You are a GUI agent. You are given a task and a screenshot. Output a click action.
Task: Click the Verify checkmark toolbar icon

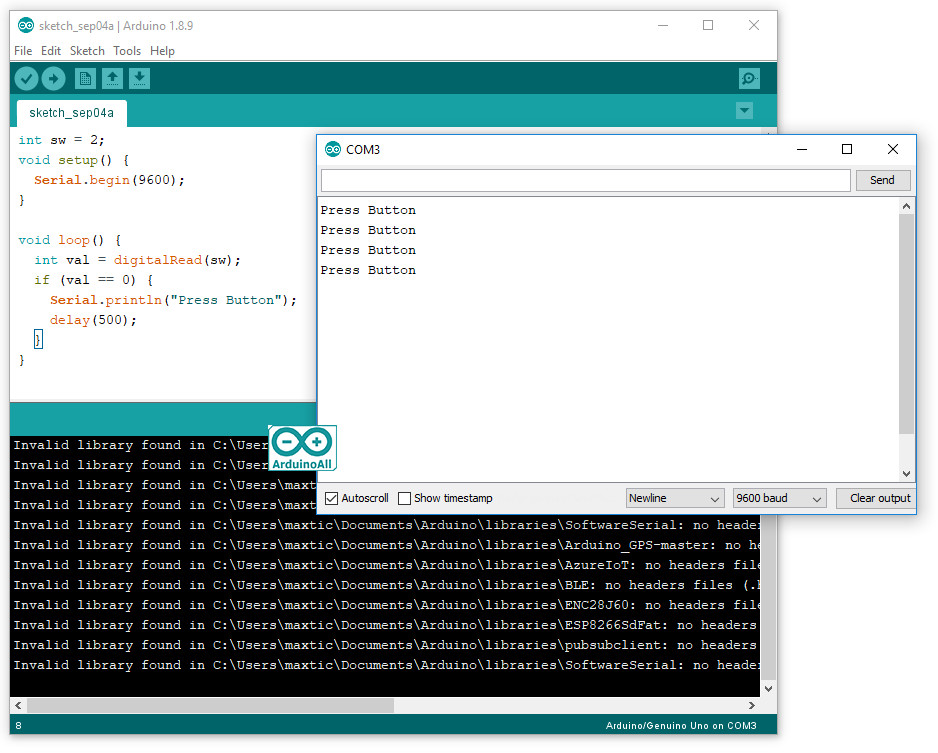pos(26,78)
